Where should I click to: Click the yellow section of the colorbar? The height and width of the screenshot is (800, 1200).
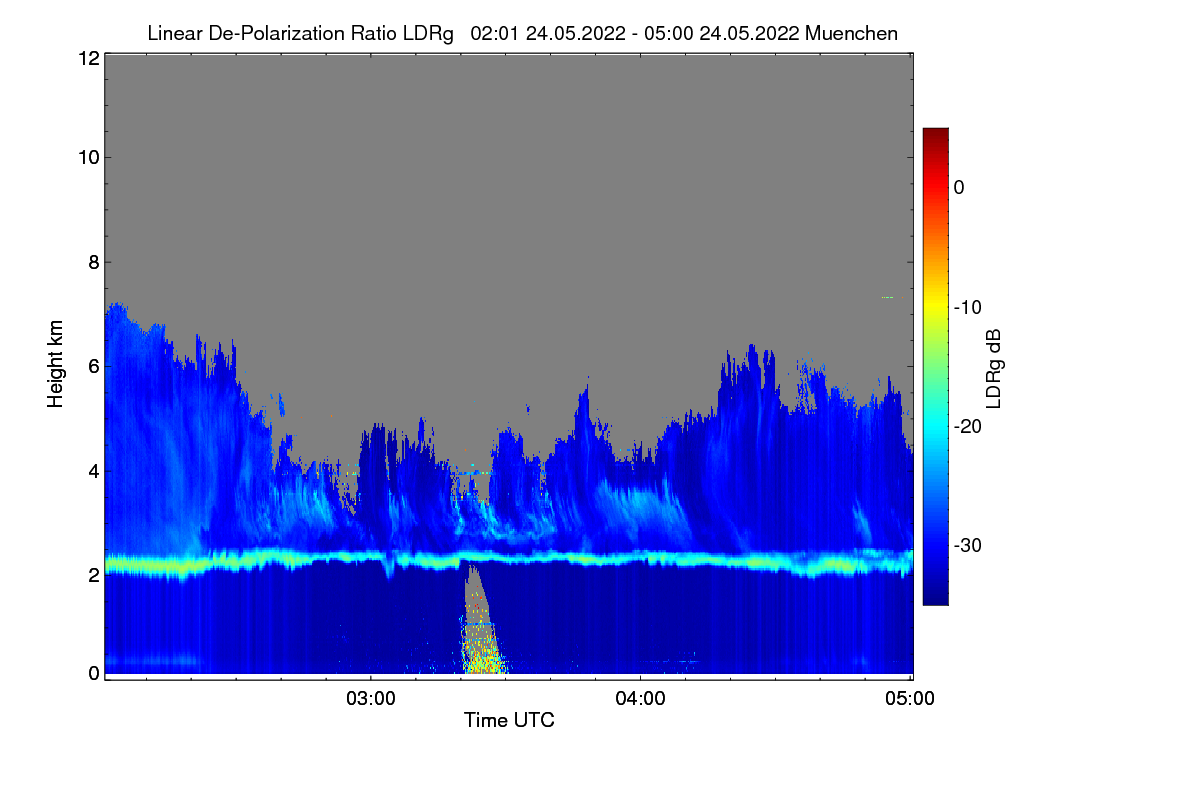pos(935,309)
